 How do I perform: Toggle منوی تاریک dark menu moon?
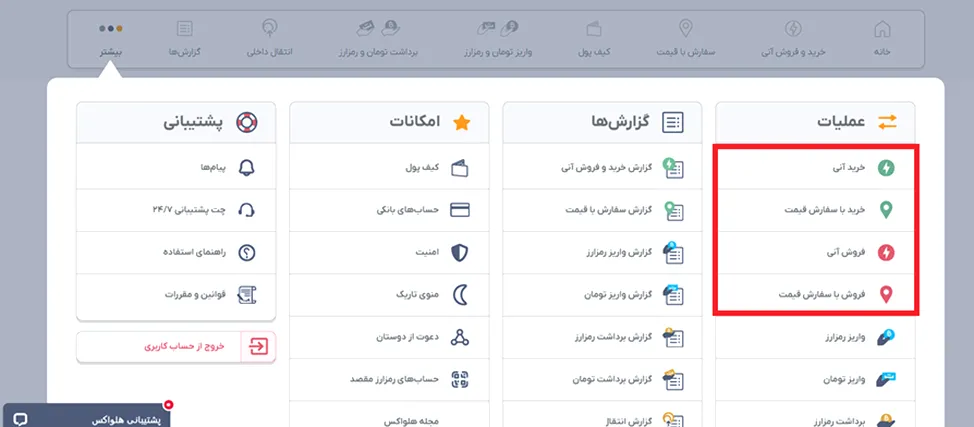389,295
